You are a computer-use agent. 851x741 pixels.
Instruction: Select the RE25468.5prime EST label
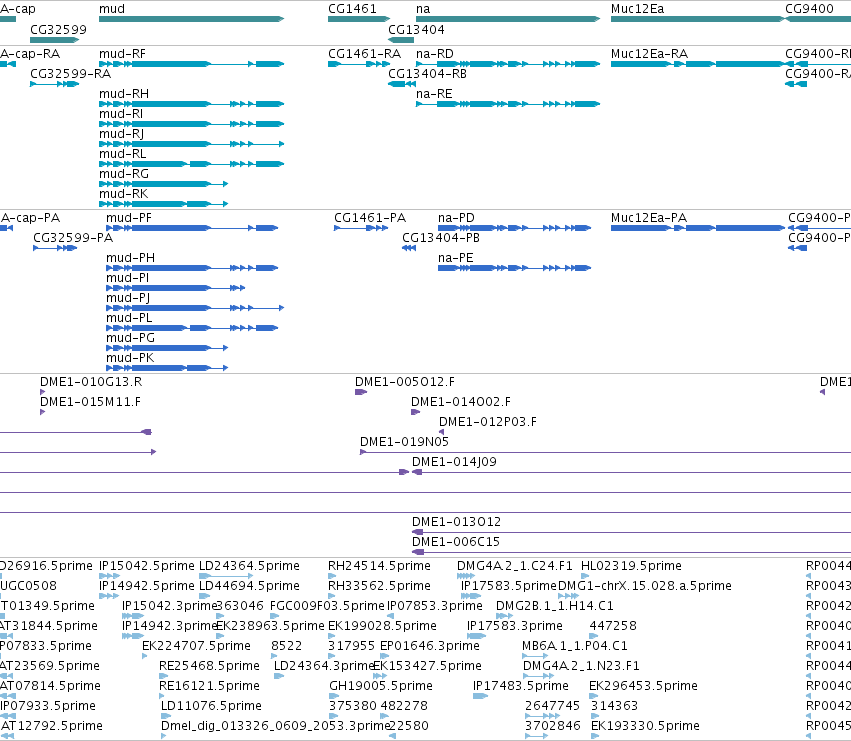[x=209, y=666]
